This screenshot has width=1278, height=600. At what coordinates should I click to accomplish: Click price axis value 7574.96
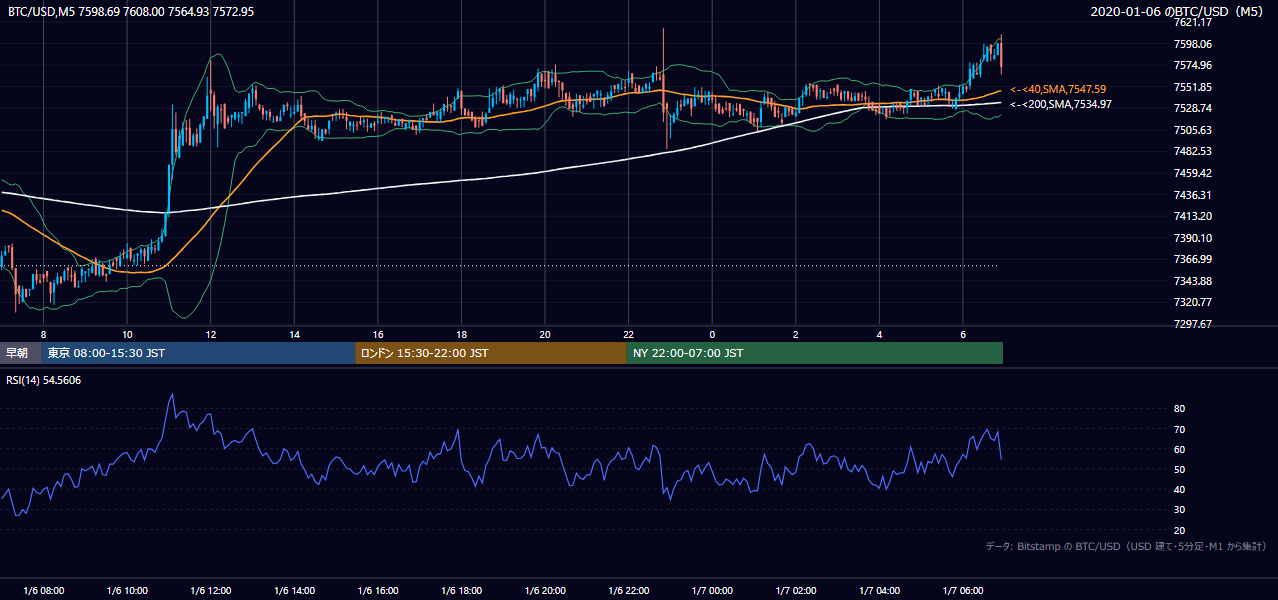point(1193,65)
